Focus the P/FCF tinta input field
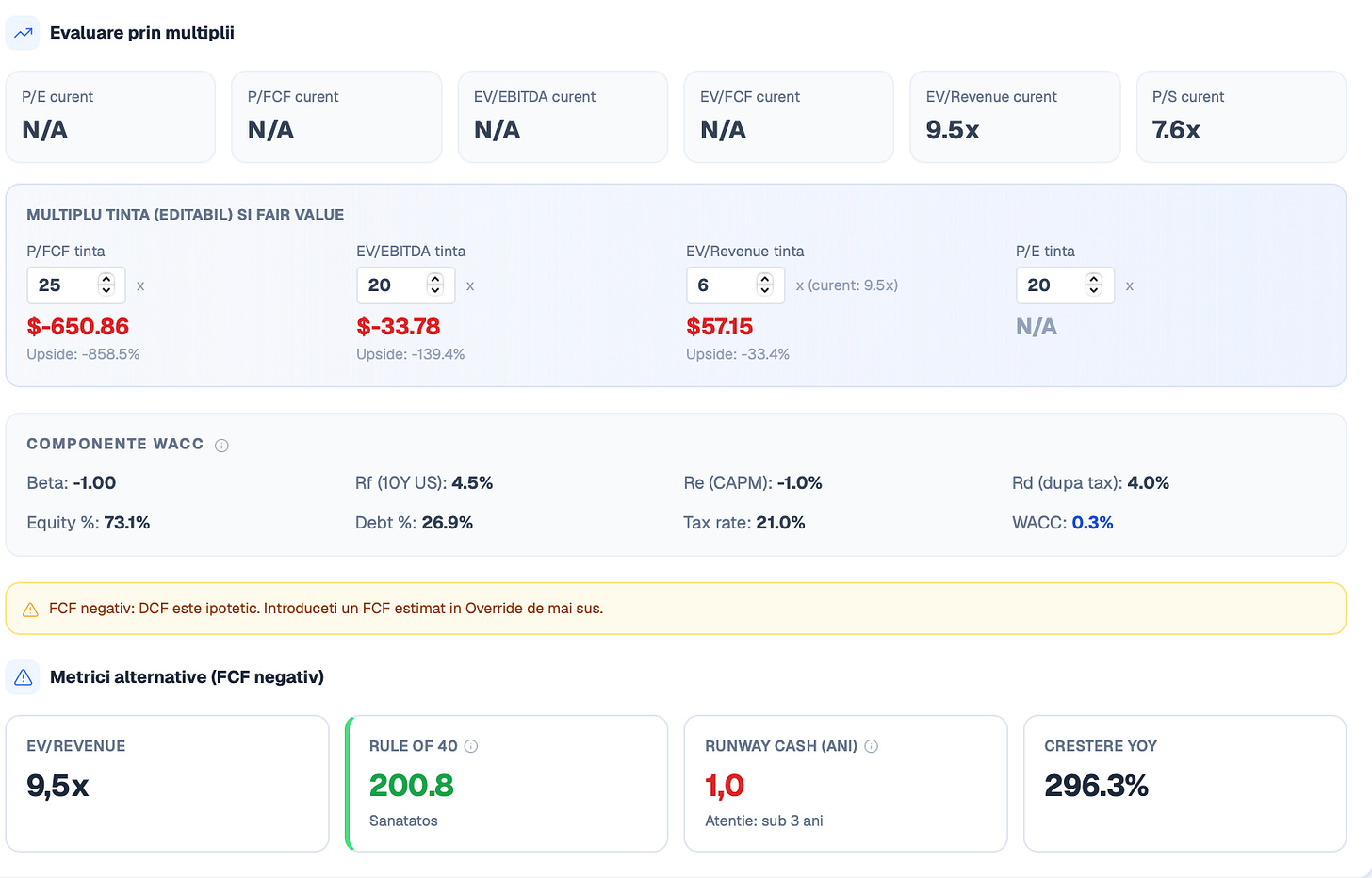This screenshot has width=1372, height=878. [x=76, y=285]
